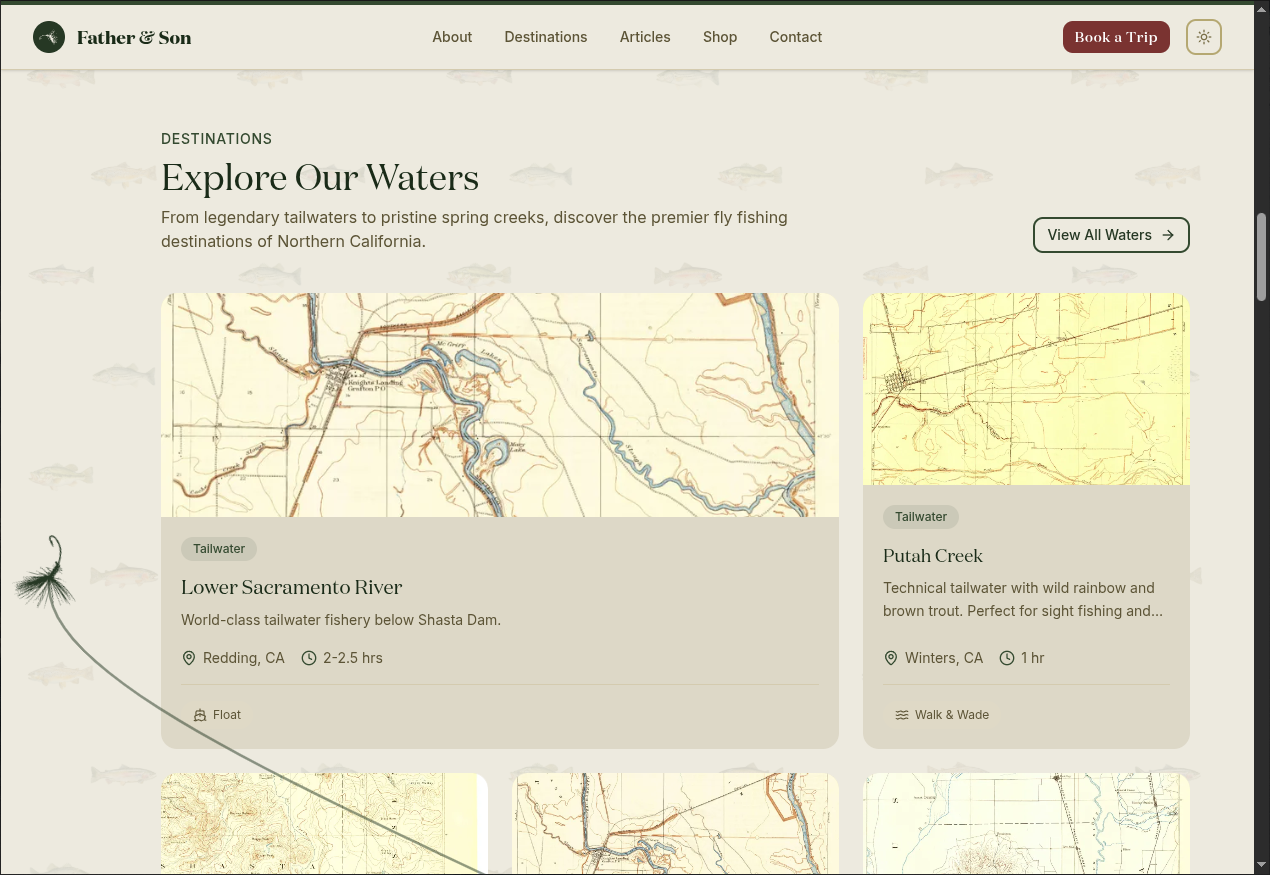Open the Putah Creek map thumbnail
This screenshot has width=1270, height=875.
1026,389
